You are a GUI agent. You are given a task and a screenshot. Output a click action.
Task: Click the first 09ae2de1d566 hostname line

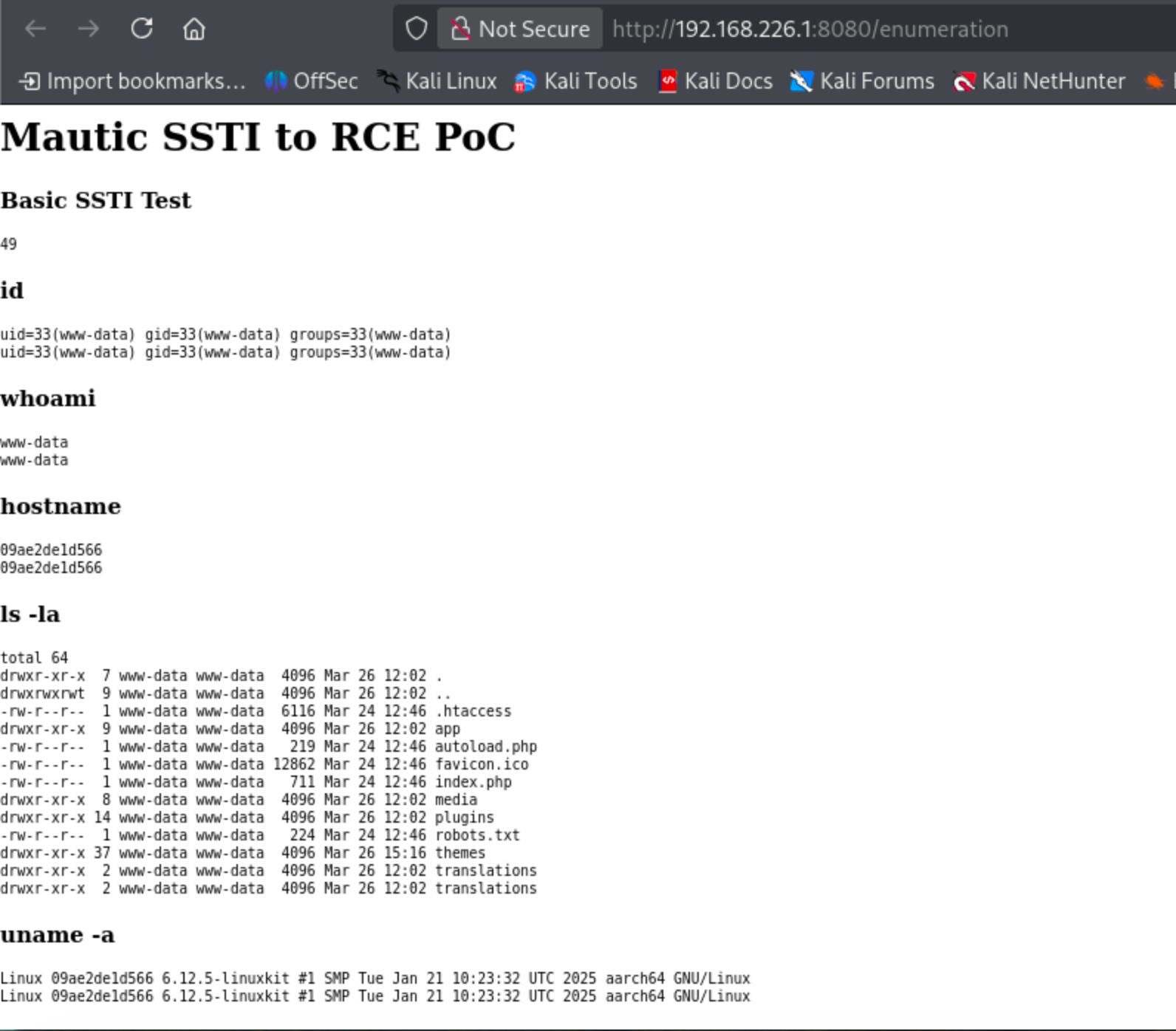[51, 550]
